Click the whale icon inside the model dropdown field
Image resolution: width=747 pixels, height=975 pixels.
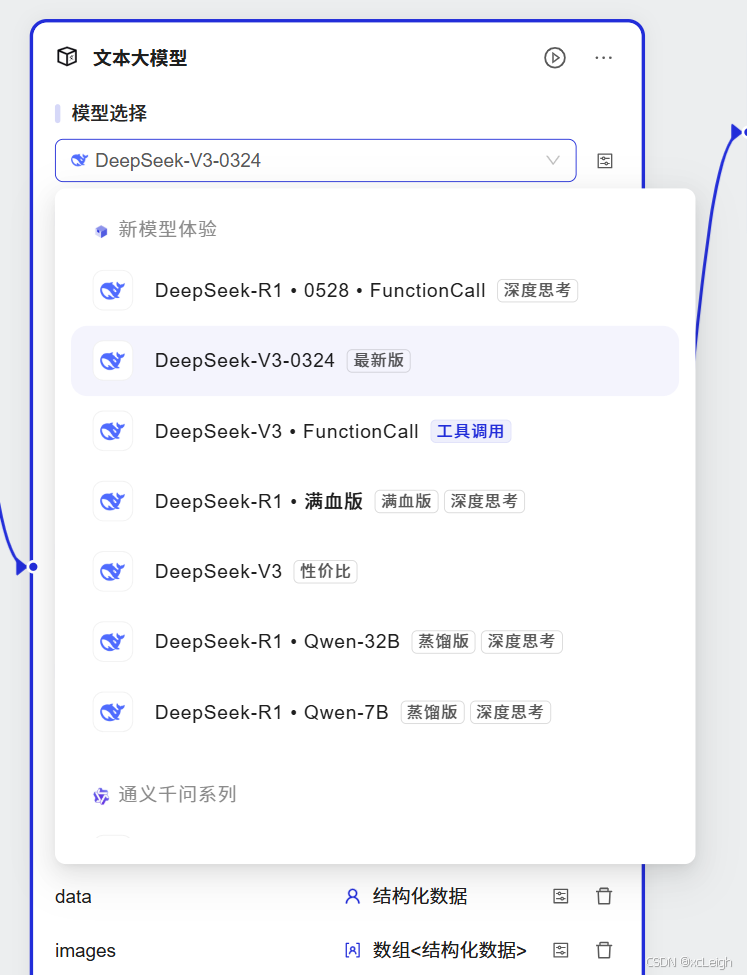(x=79, y=160)
